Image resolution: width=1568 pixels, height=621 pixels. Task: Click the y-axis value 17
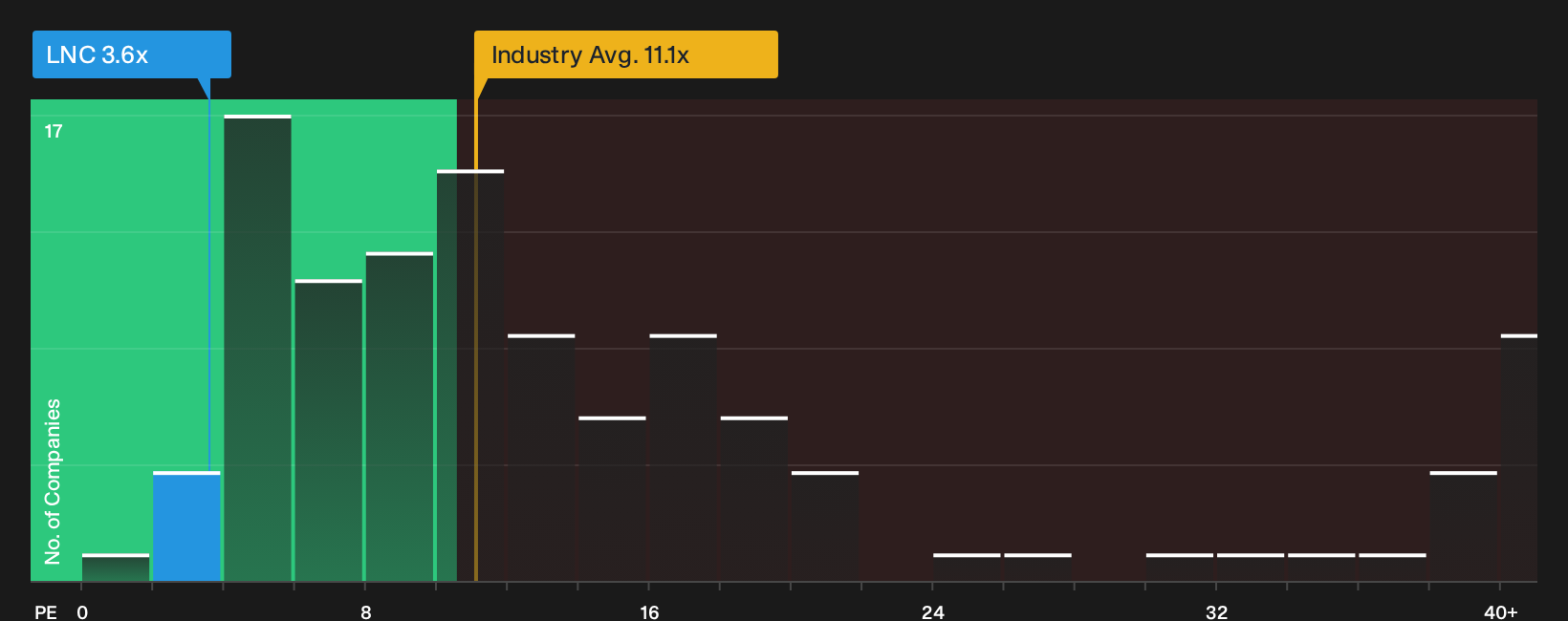coord(54,131)
